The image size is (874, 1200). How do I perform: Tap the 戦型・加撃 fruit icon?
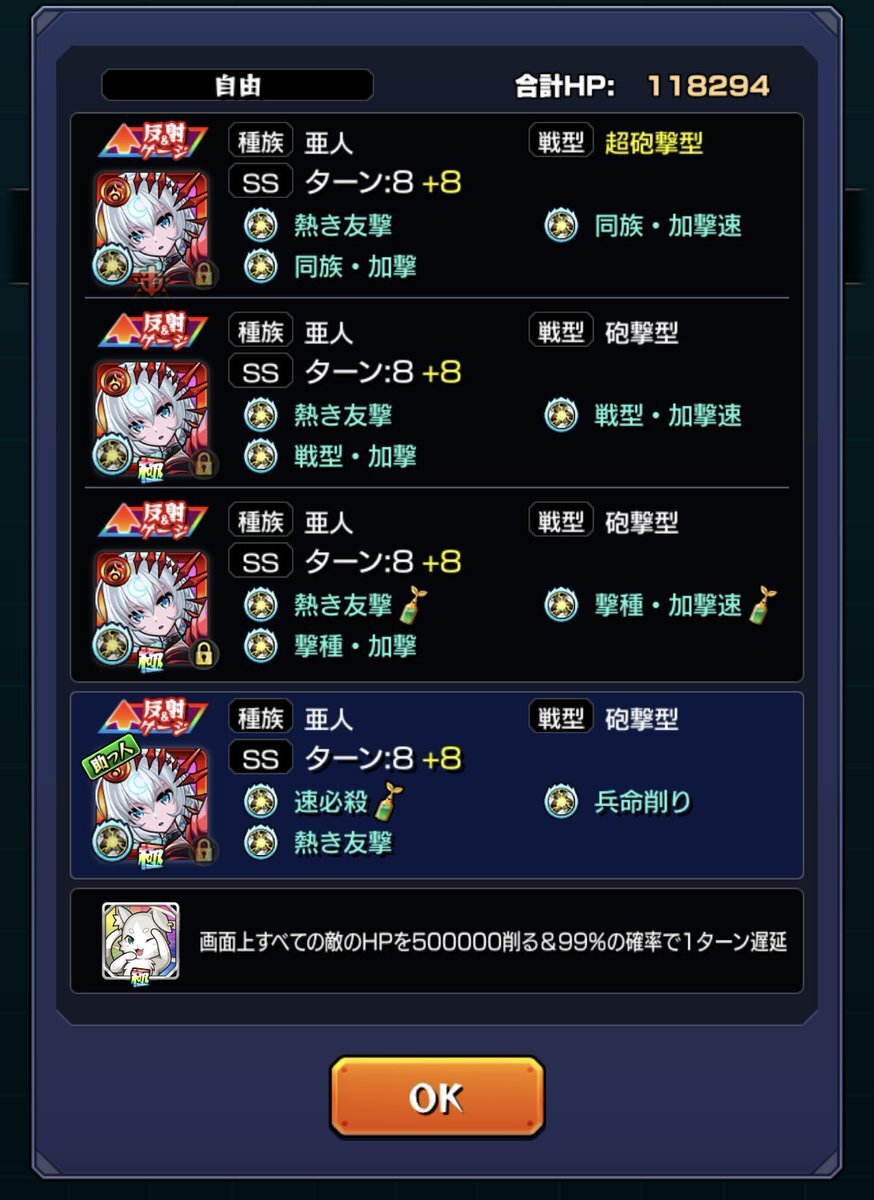pyautogui.click(x=261, y=456)
